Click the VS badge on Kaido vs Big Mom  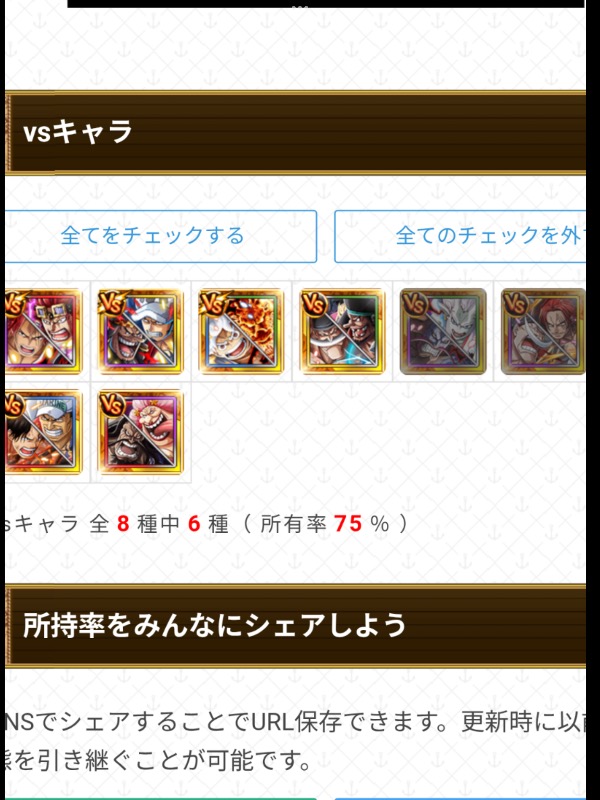point(112,405)
